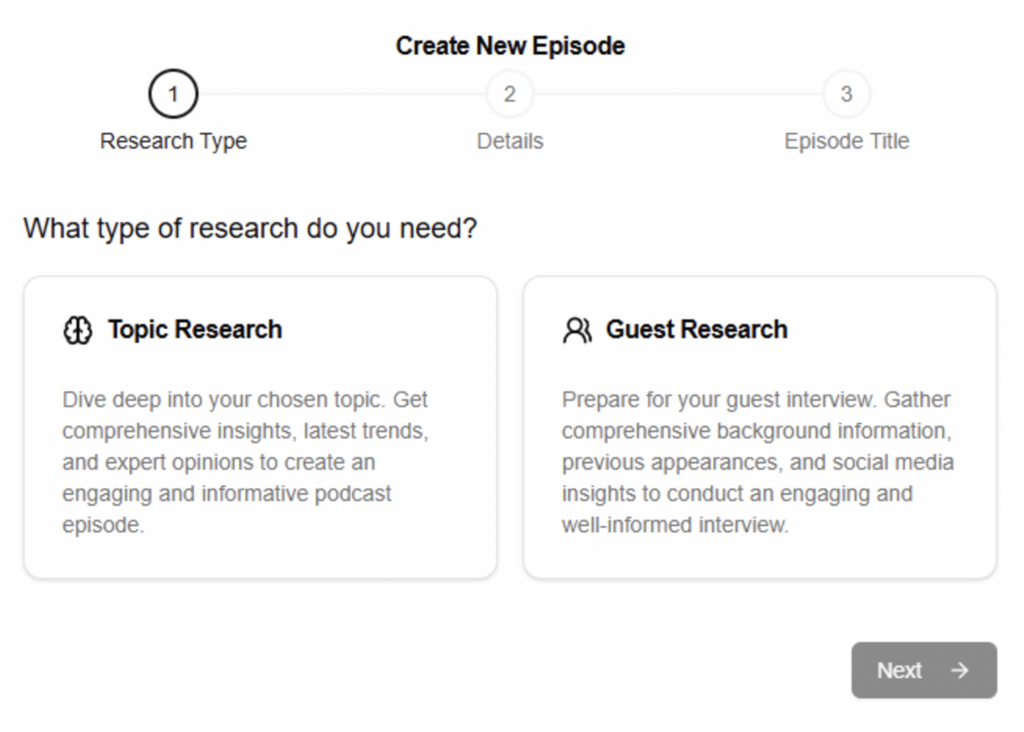Click the Create New Episode title
The image size is (1024, 732).
pyautogui.click(x=510, y=46)
